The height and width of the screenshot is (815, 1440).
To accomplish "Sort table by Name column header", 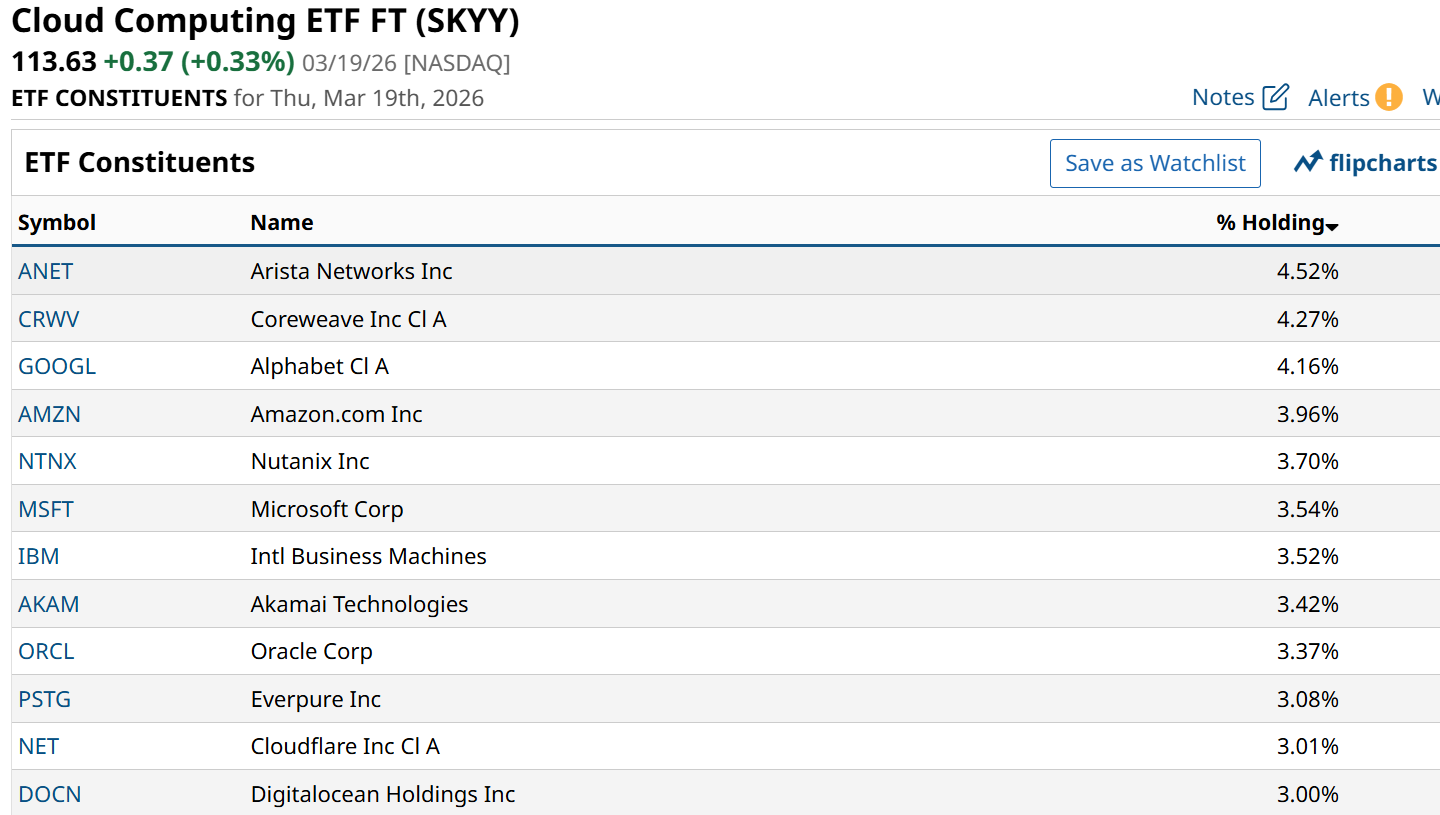I will pyautogui.click(x=282, y=222).
